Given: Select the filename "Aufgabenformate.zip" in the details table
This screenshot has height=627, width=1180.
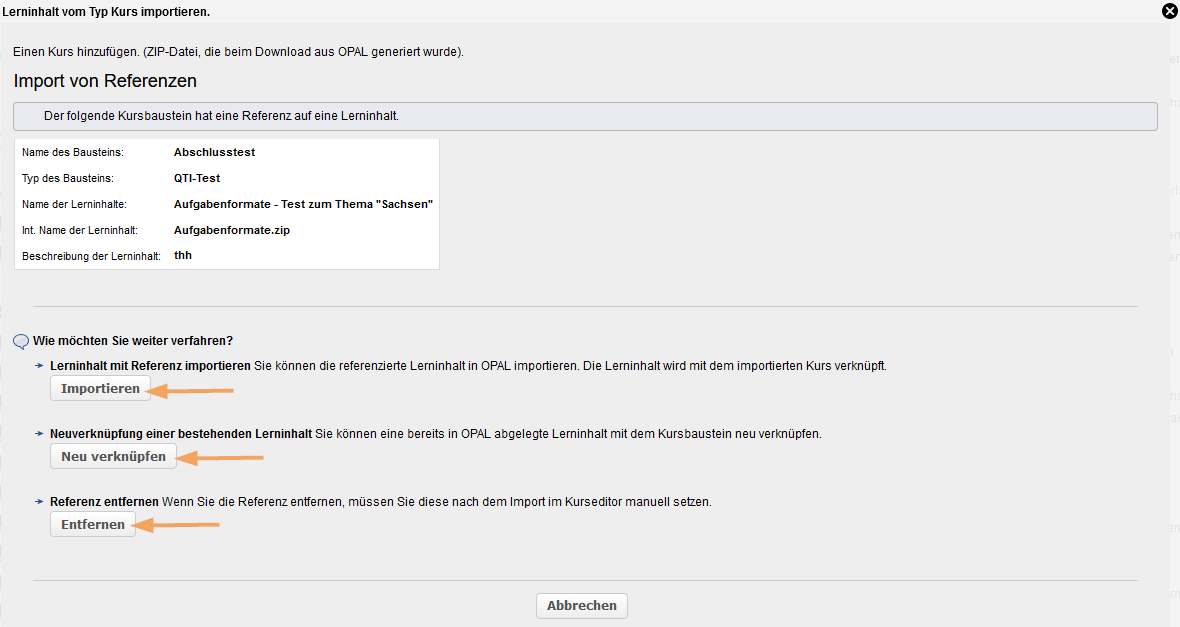Looking at the screenshot, I should pyautogui.click(x=231, y=229).
